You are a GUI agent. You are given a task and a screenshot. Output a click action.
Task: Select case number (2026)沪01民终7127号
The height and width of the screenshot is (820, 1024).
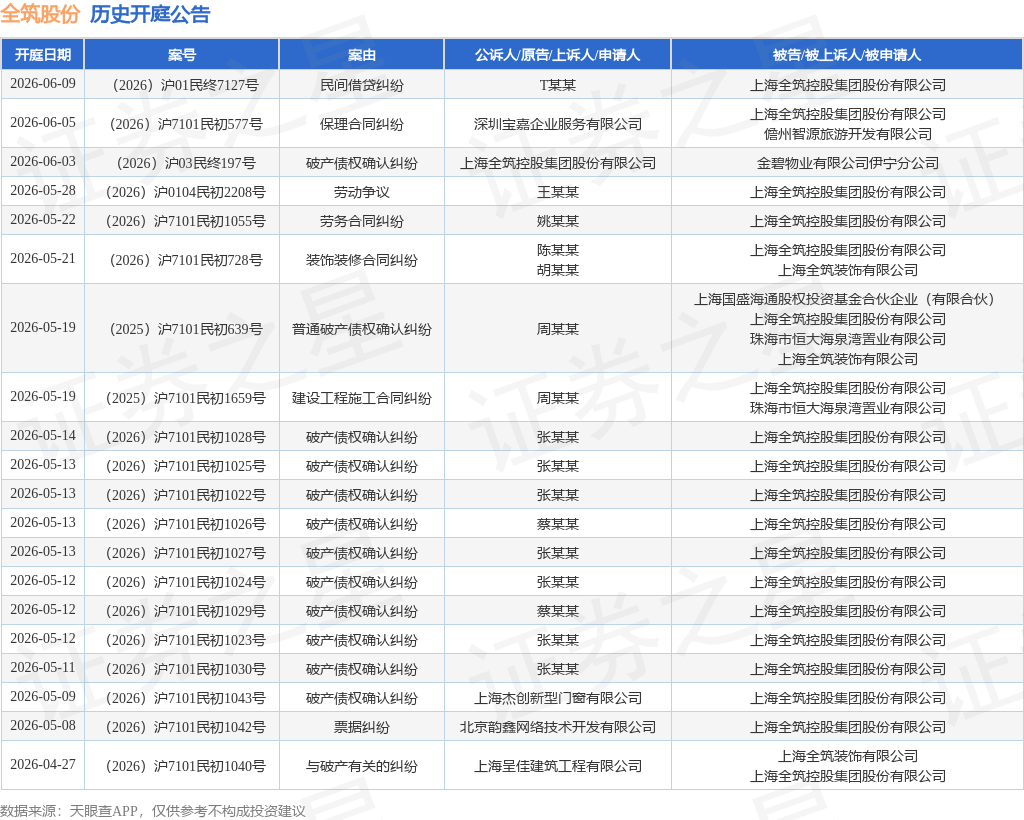point(185,85)
